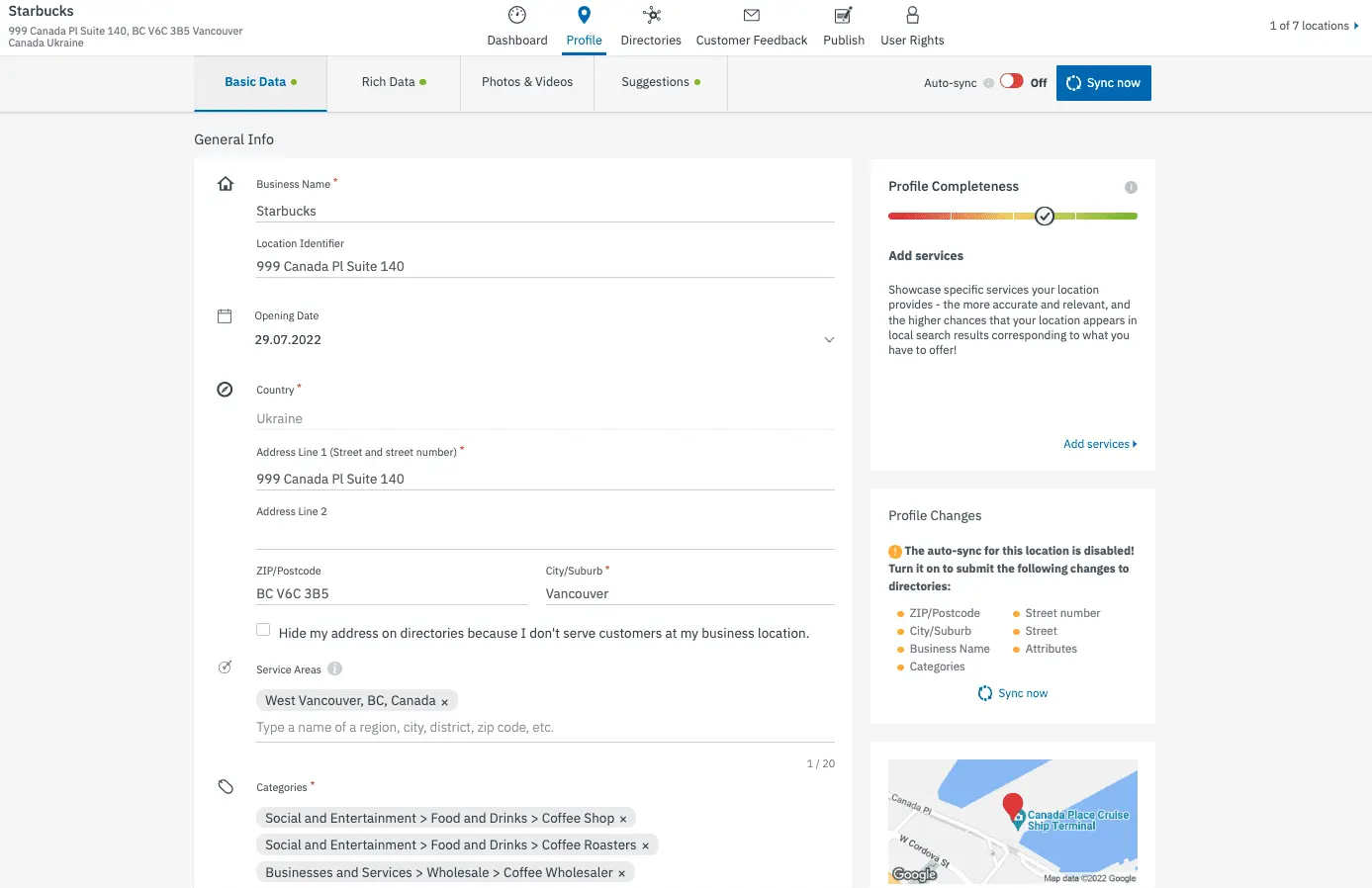Click the blue Sync now button
Viewport: 1372px width, 888px height.
(1104, 83)
